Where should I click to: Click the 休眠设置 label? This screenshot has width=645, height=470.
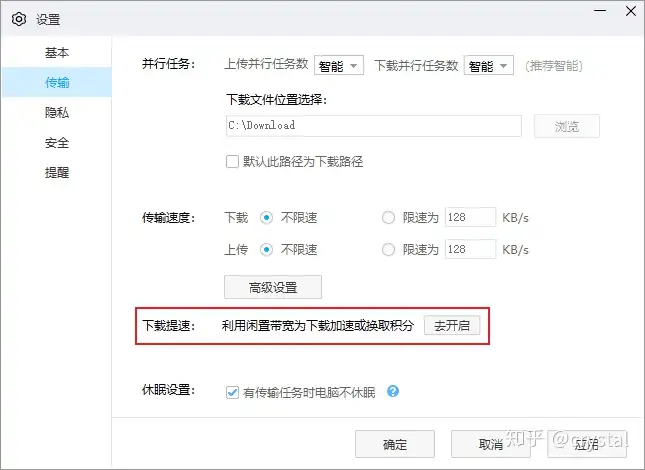168,390
